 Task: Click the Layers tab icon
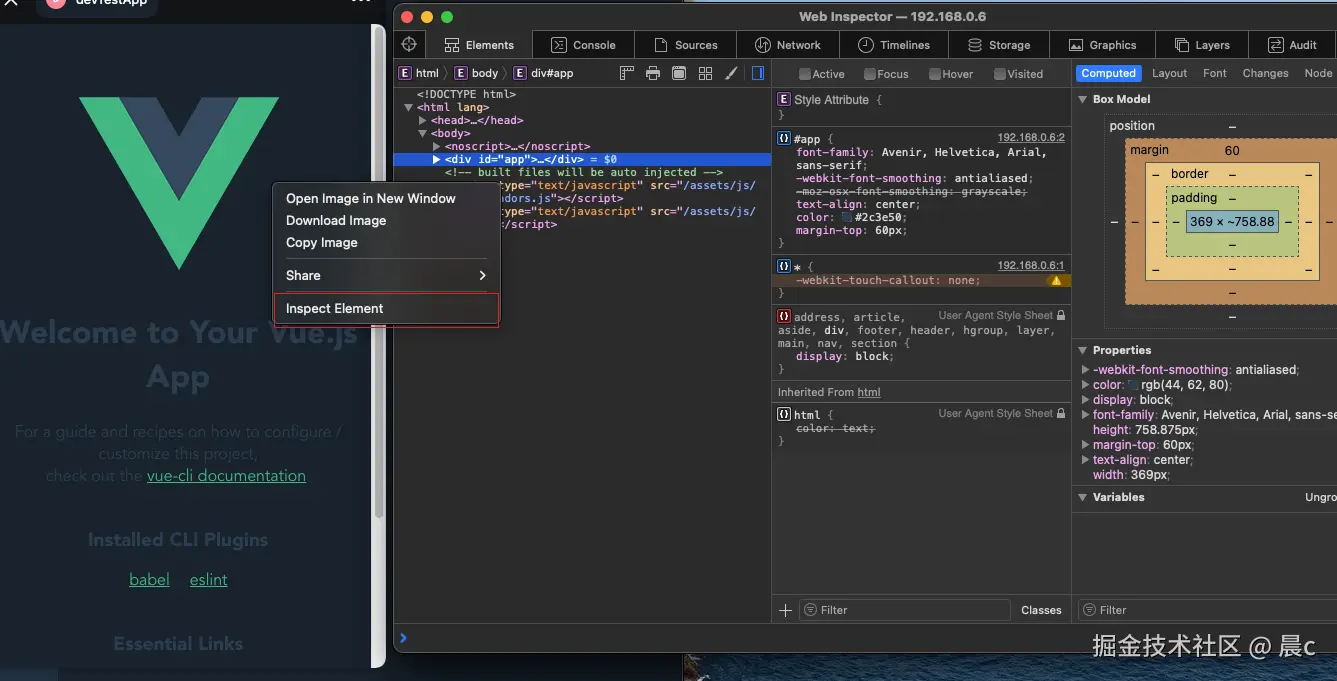coord(1181,45)
